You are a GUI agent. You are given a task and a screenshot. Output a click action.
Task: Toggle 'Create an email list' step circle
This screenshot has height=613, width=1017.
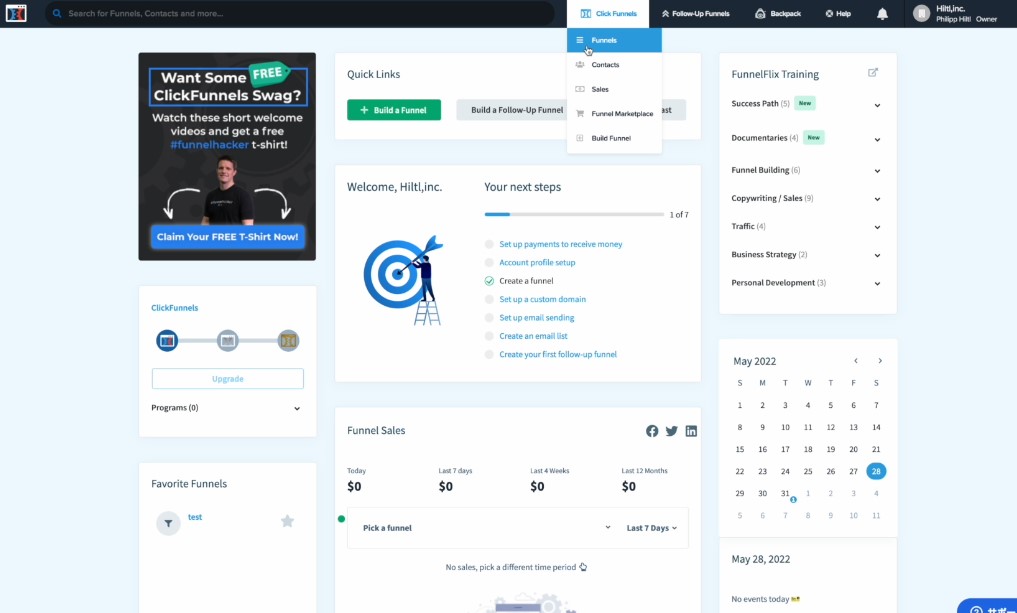click(489, 336)
